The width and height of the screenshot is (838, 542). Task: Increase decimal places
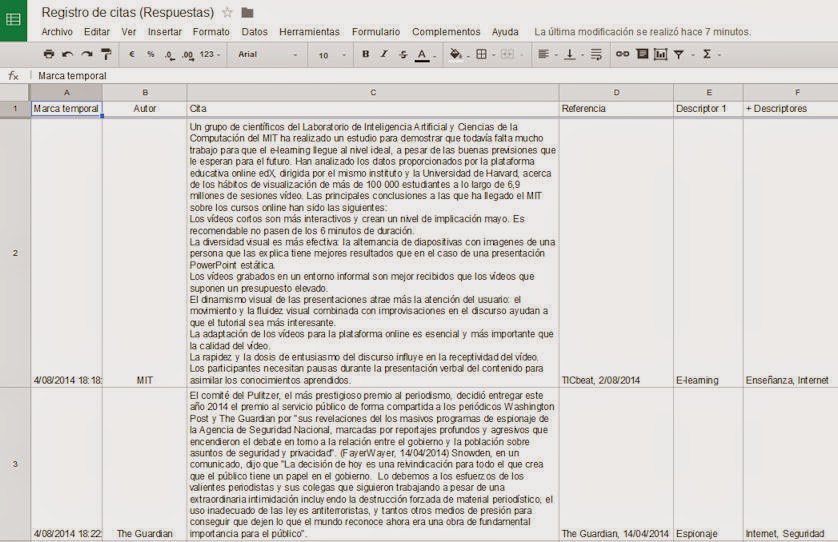click(188, 55)
